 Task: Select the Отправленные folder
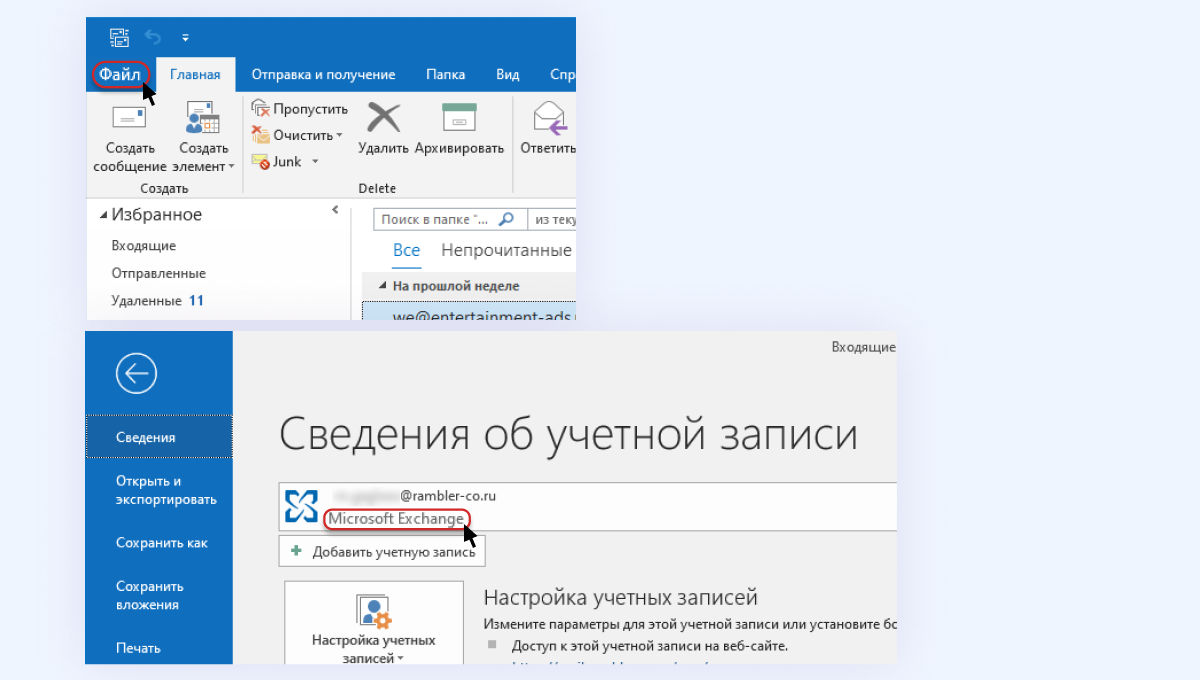click(x=159, y=273)
